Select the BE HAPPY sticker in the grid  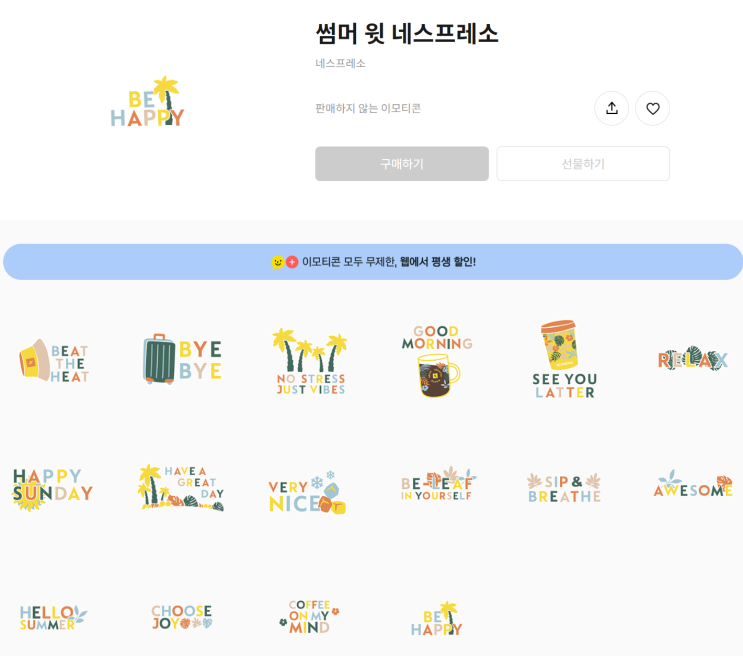(436, 619)
